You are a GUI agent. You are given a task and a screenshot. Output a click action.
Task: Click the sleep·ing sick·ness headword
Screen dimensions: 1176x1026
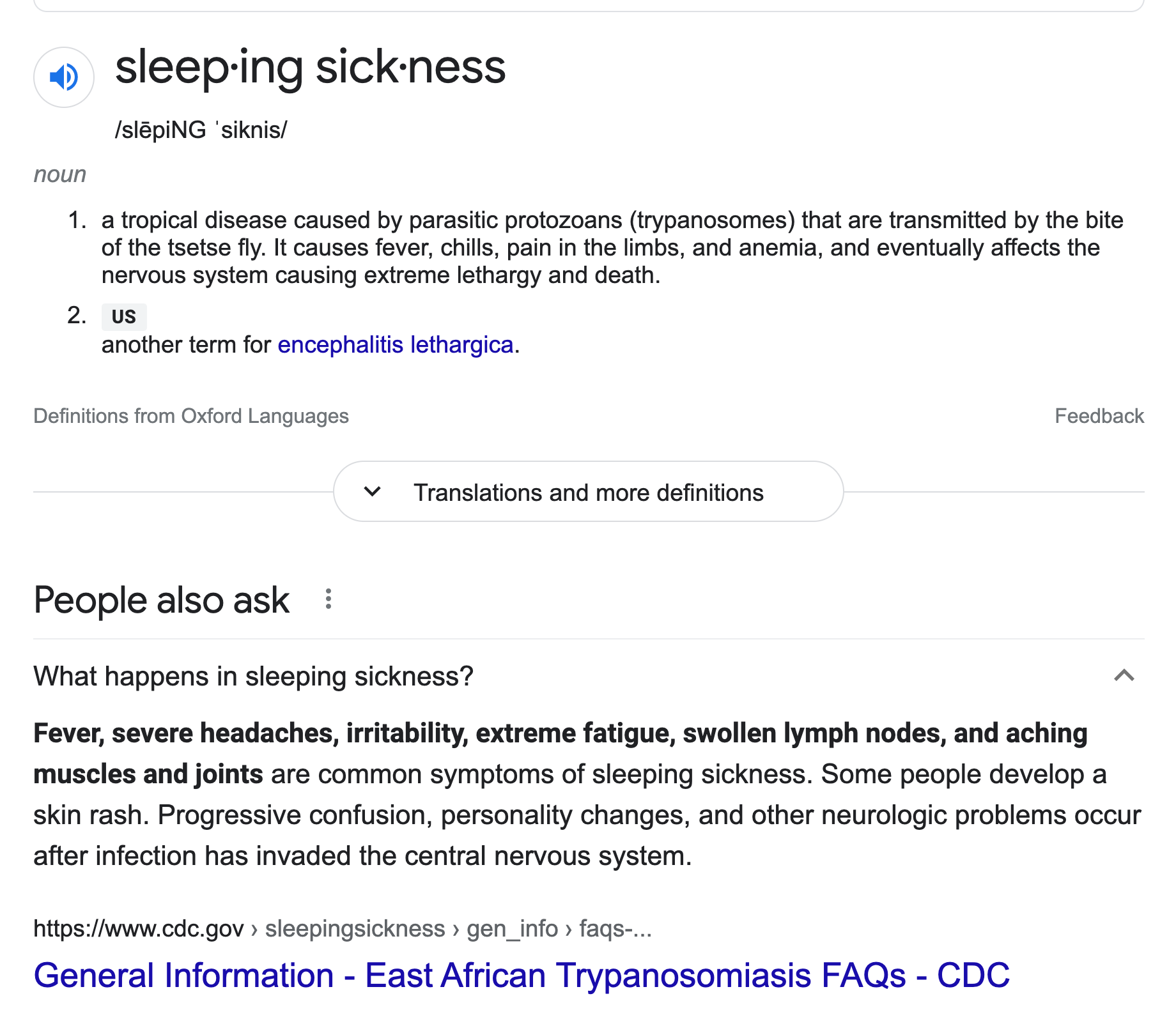[310, 67]
